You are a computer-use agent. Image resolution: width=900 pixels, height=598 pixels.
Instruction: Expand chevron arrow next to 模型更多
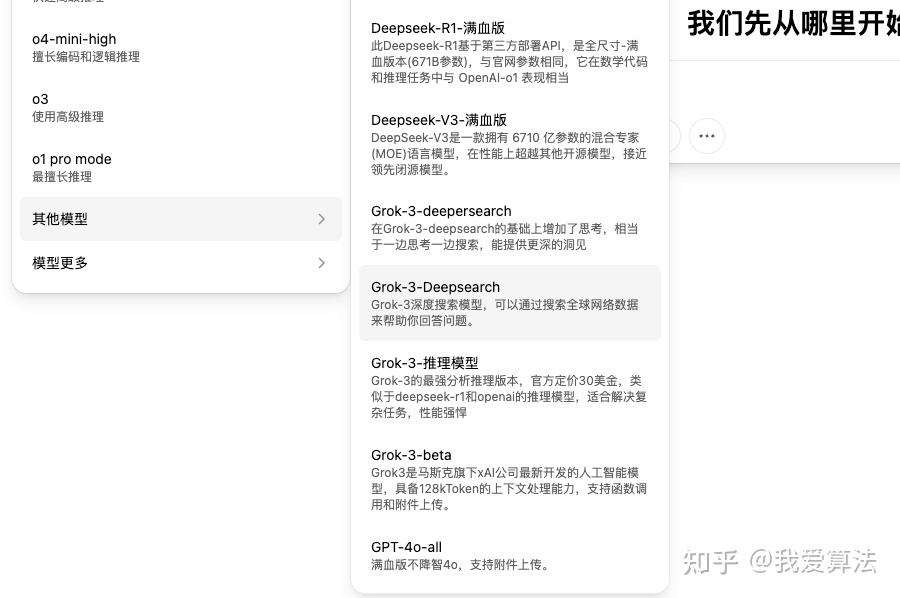pos(321,263)
